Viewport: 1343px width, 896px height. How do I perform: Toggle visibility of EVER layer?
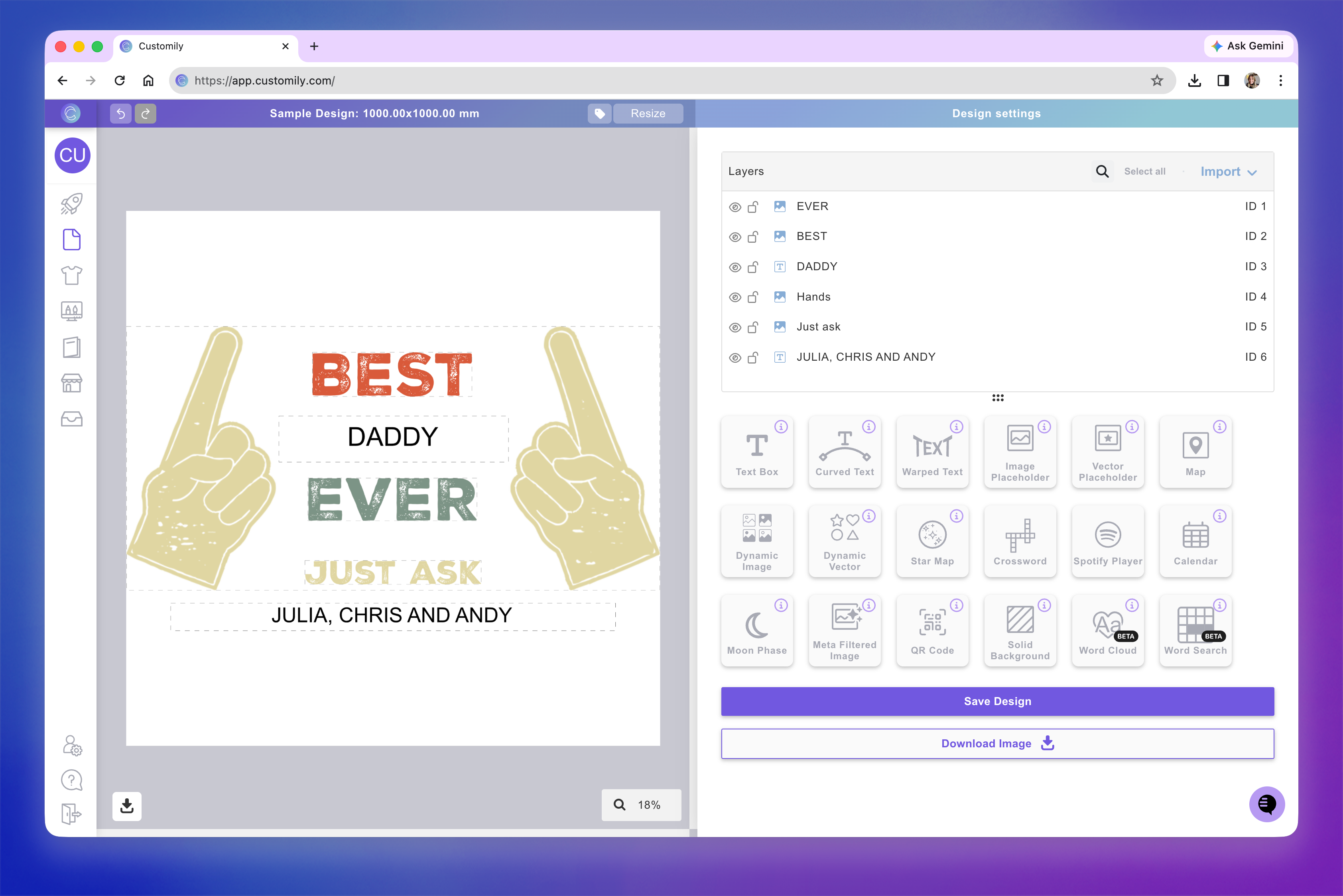point(735,207)
